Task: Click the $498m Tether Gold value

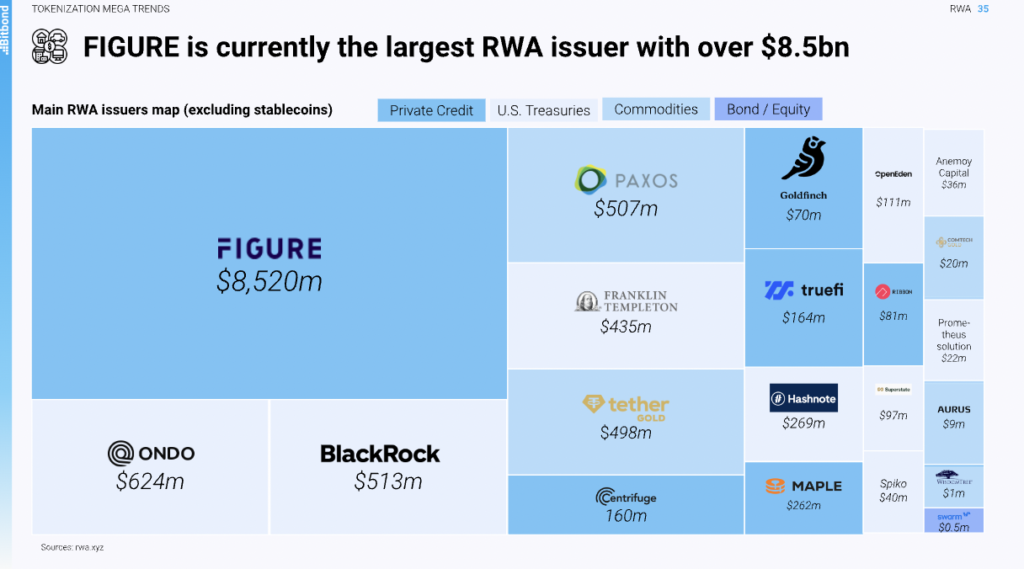Action: tap(626, 432)
